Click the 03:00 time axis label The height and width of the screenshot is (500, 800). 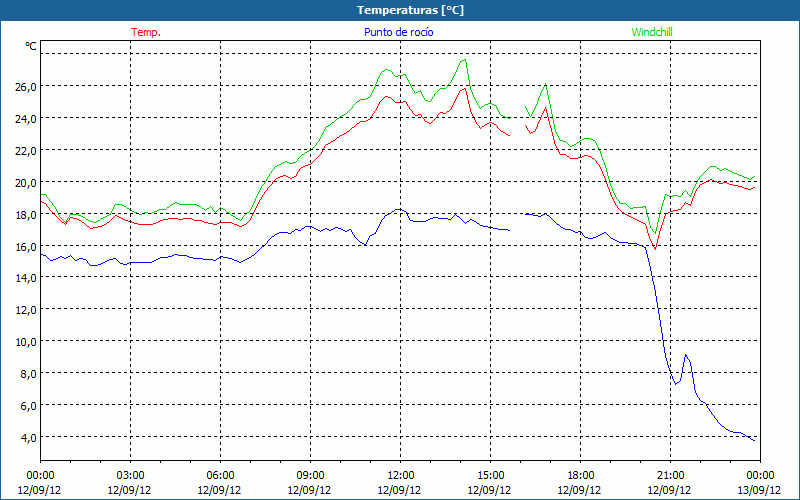tap(130, 476)
